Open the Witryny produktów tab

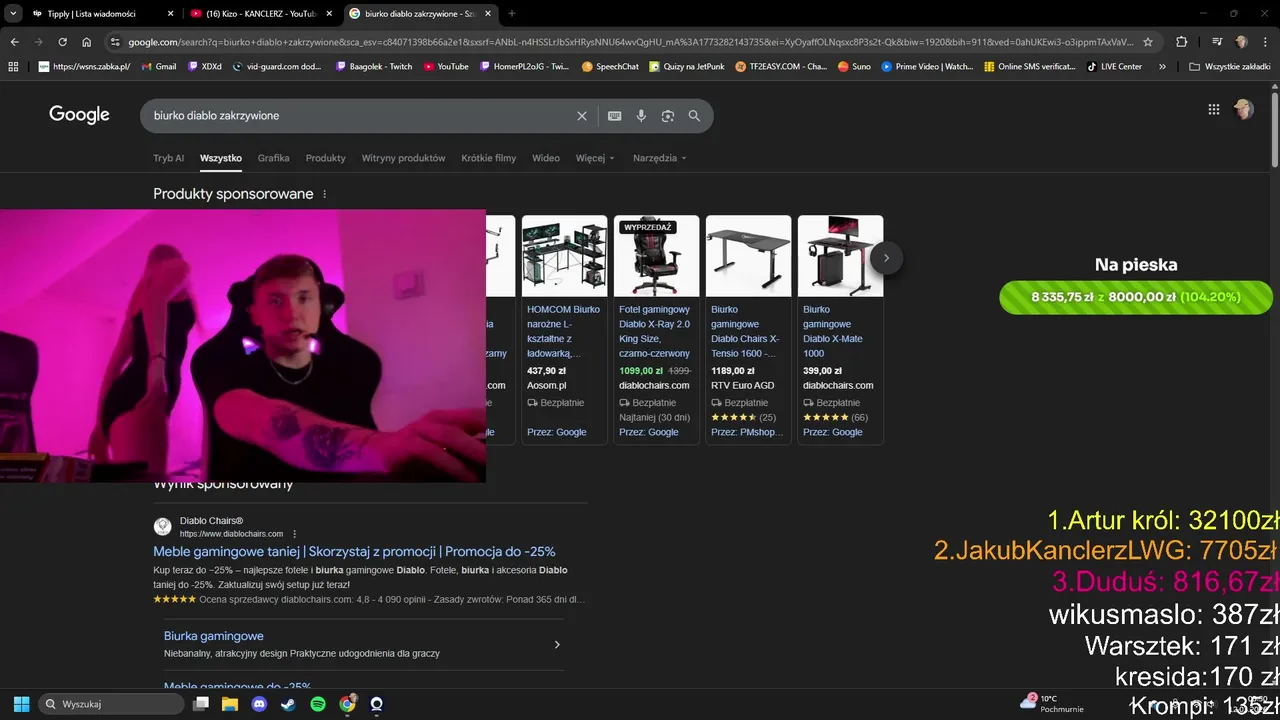[x=403, y=158]
